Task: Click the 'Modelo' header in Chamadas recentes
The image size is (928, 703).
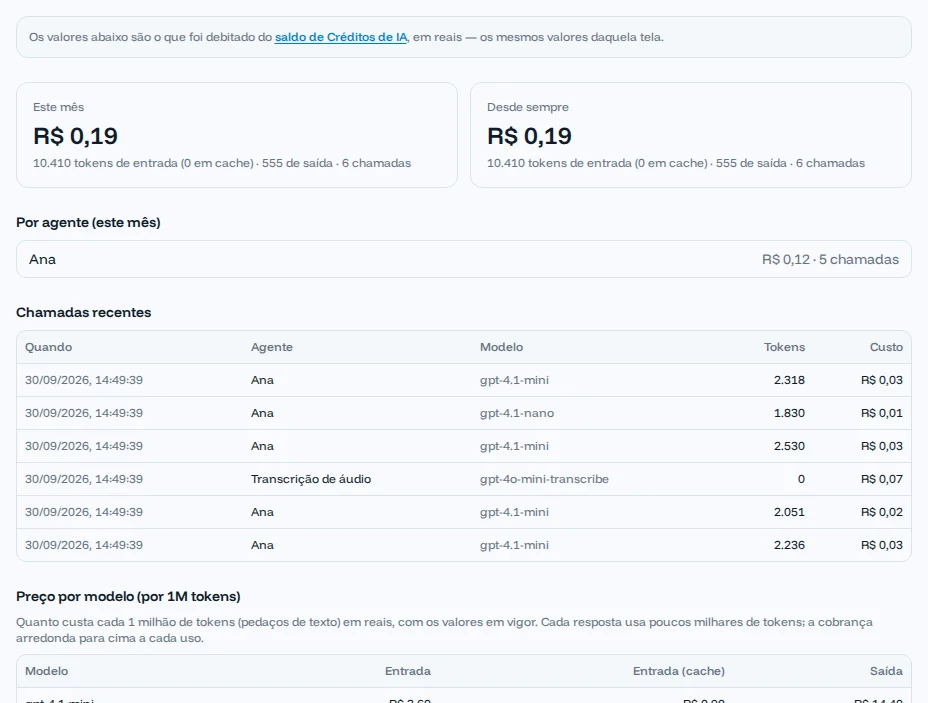Action: [x=501, y=347]
